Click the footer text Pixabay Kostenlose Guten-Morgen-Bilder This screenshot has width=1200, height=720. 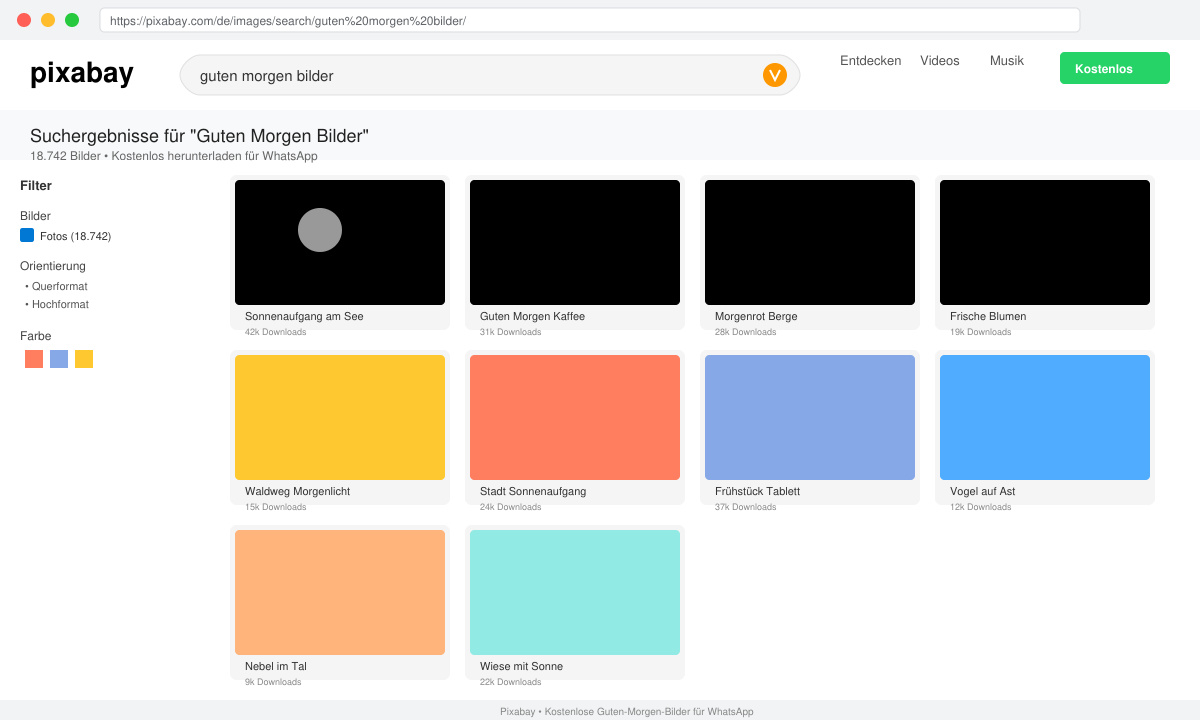pyautogui.click(x=627, y=712)
